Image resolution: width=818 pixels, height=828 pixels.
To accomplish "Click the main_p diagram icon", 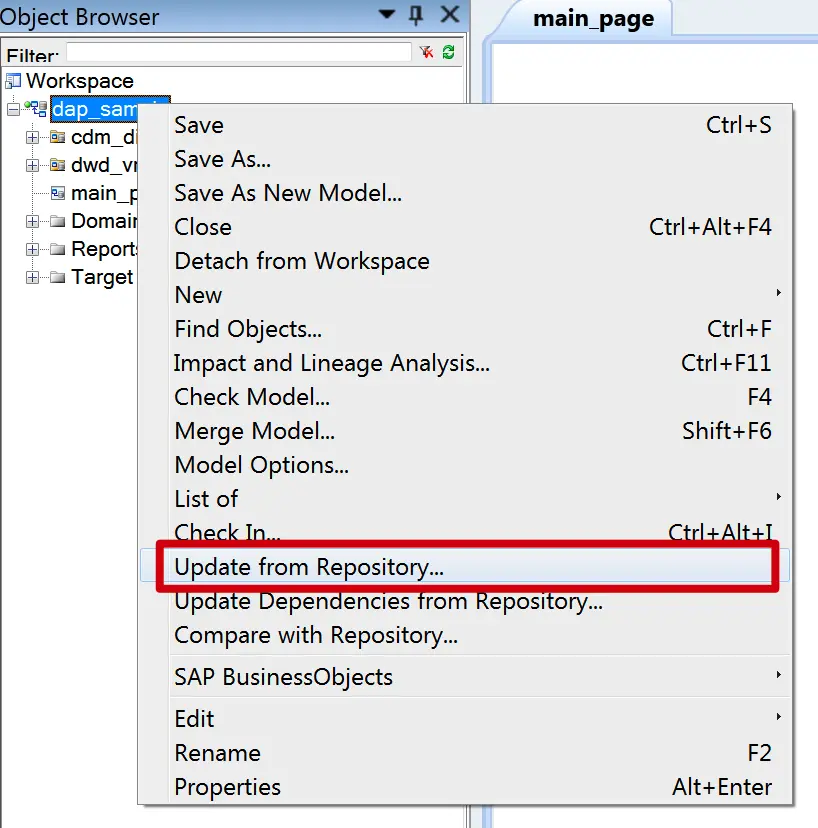I will coord(58,193).
